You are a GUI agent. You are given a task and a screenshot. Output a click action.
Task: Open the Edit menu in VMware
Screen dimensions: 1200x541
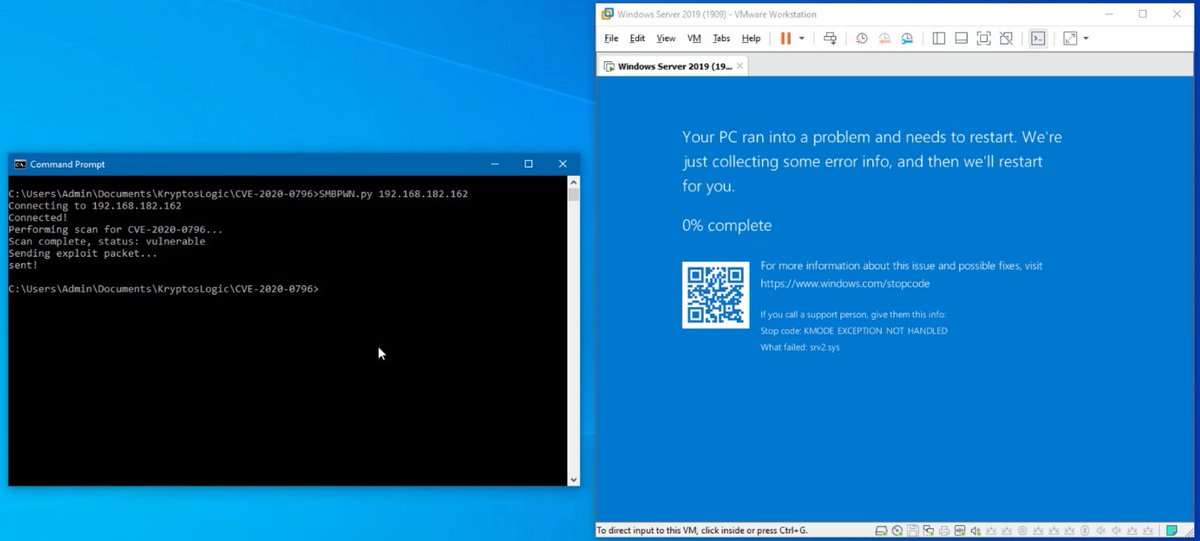point(637,38)
